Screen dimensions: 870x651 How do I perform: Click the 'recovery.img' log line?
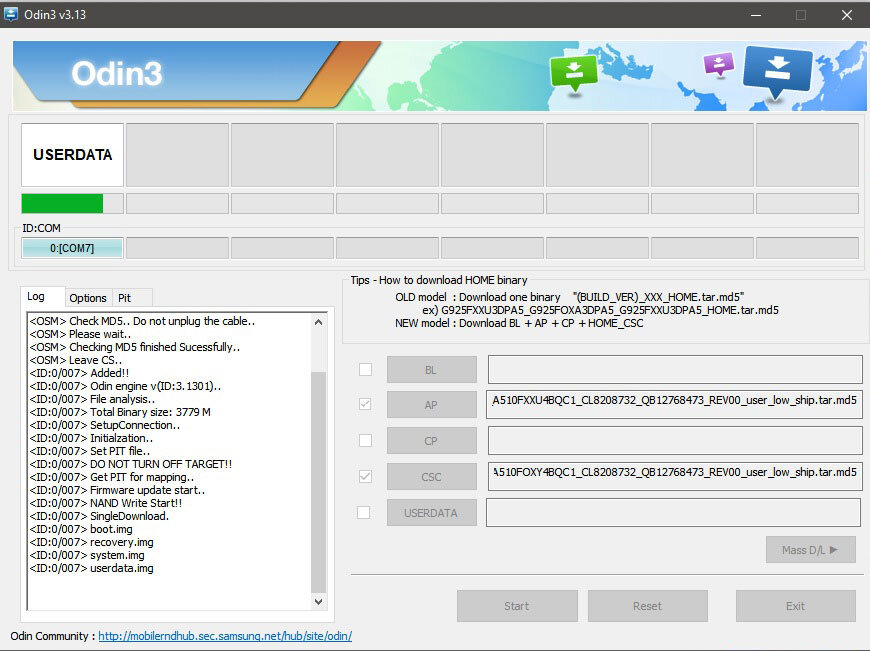(x=92, y=542)
